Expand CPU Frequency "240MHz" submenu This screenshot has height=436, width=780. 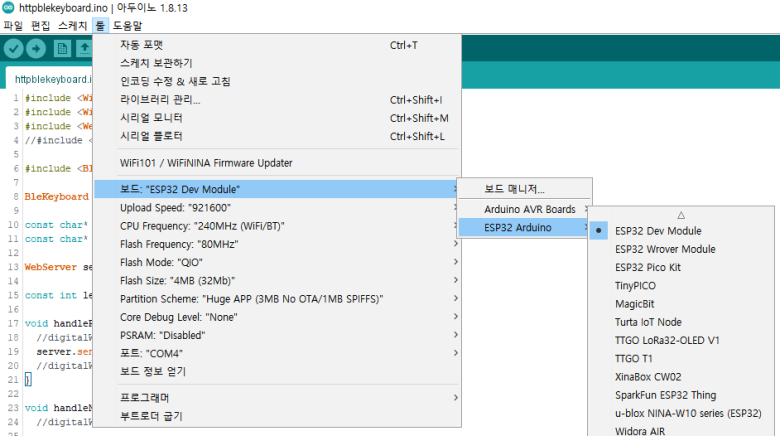coord(277,226)
